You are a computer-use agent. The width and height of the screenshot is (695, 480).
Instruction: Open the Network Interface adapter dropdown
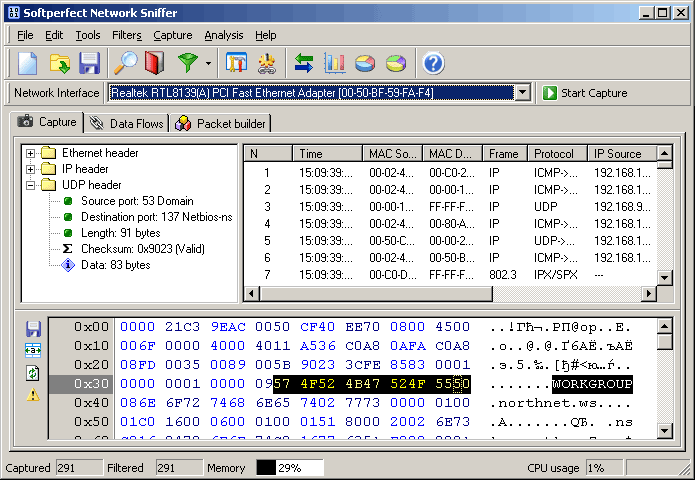pyautogui.click(x=522, y=93)
